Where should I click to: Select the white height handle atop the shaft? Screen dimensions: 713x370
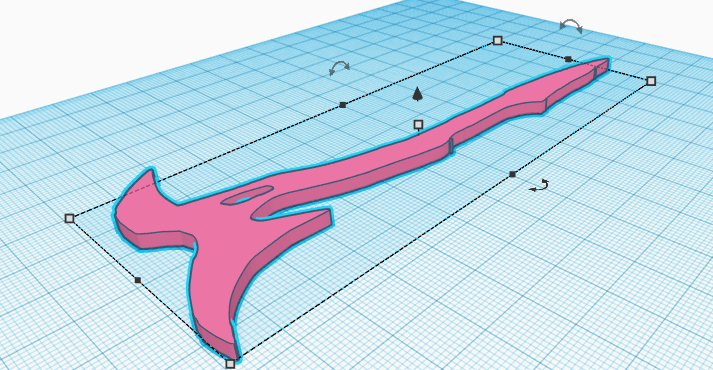418,125
